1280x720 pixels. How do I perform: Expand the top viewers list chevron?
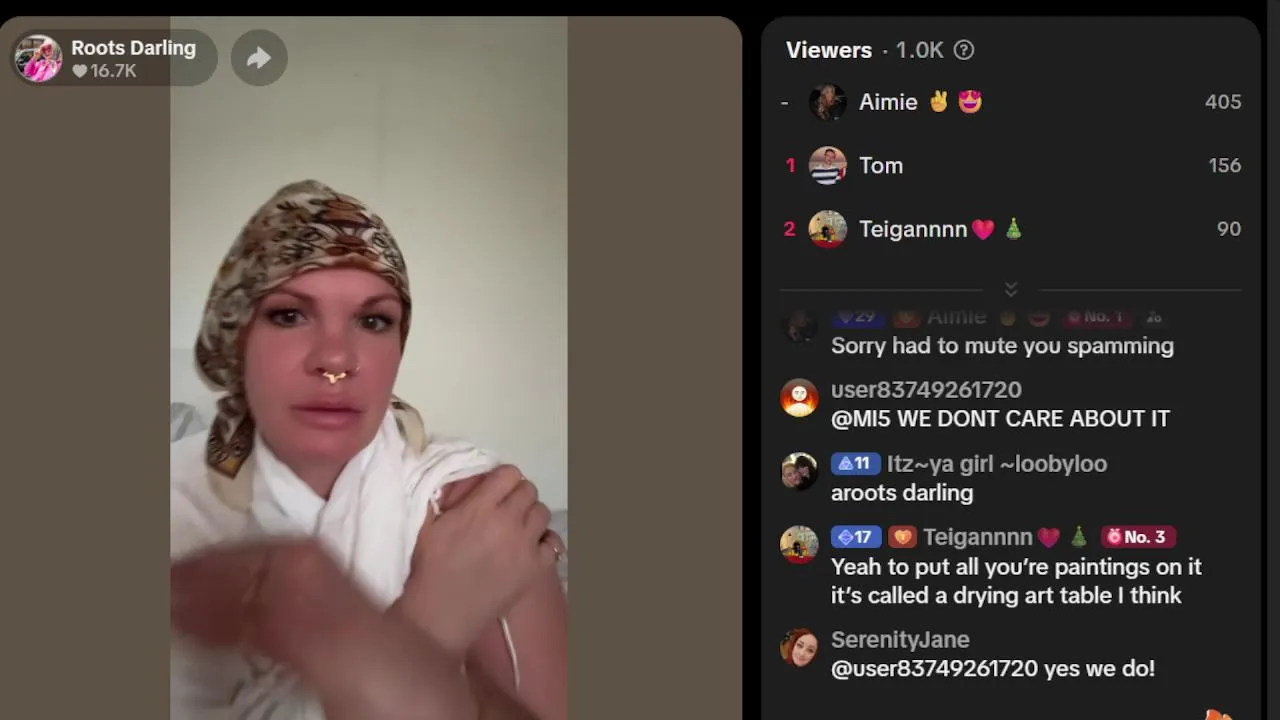tap(1011, 289)
